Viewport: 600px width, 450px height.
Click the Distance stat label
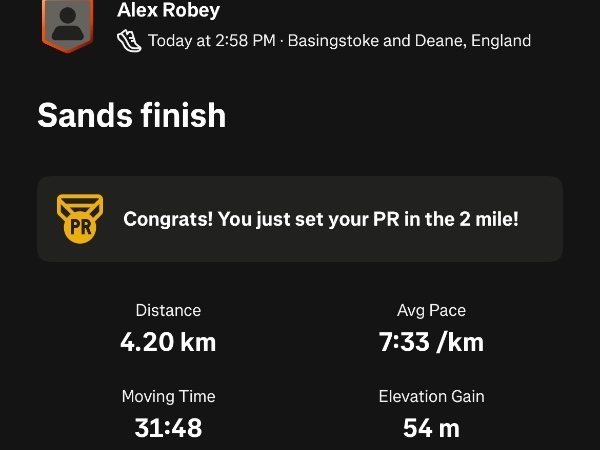(168, 311)
